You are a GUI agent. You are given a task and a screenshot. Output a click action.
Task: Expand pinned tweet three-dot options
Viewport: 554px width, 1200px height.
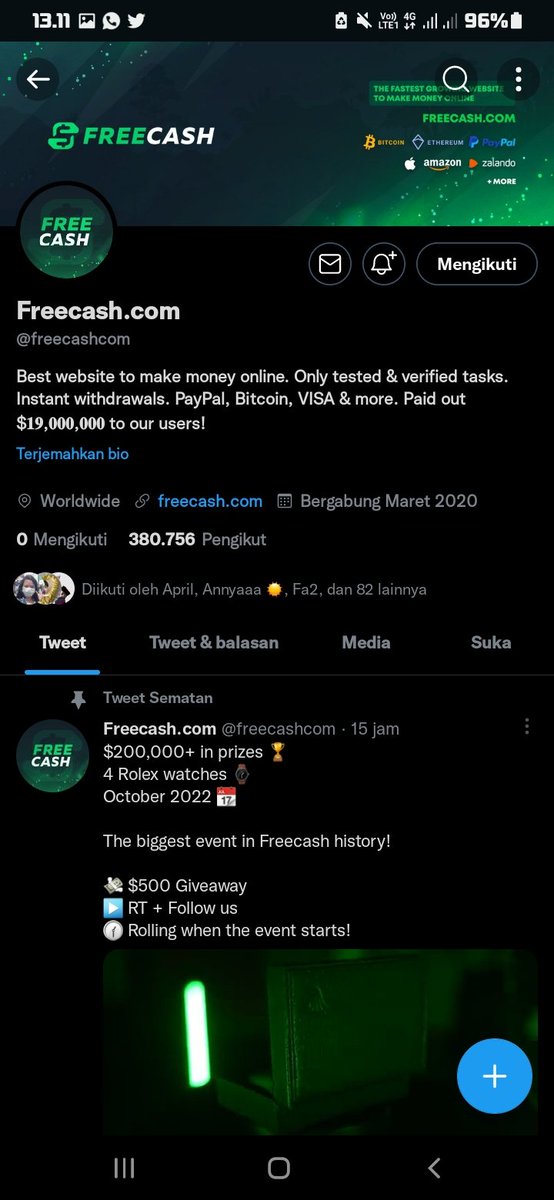(527, 727)
